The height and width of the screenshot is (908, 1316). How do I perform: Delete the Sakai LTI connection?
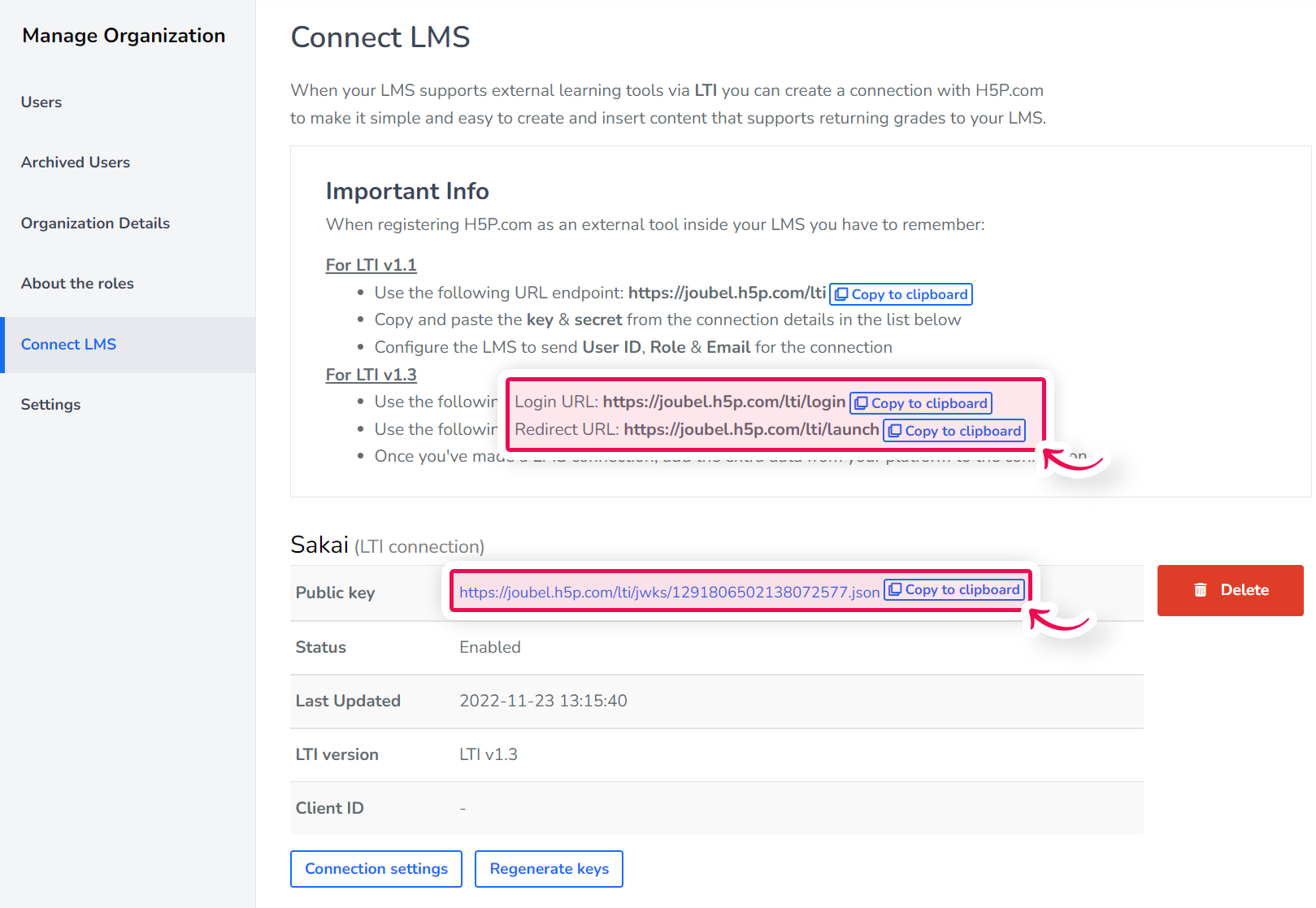point(1230,590)
